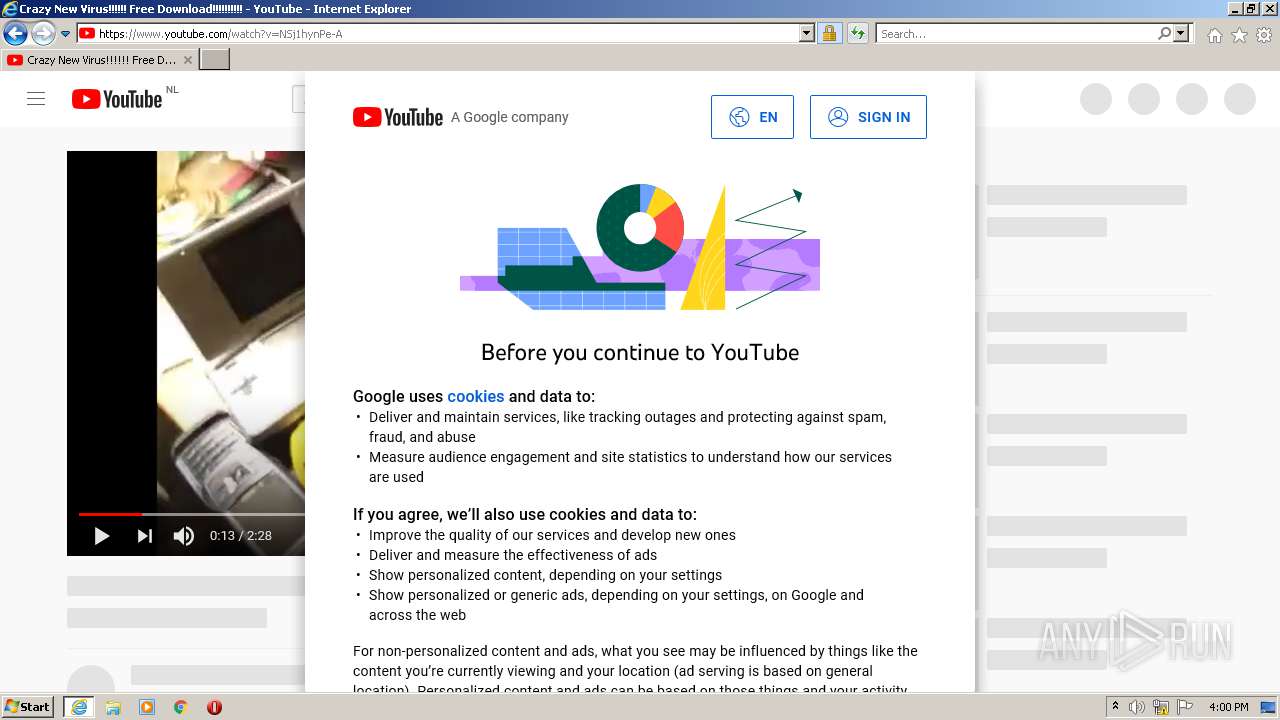Click the YouTube URL in address bar
Image resolution: width=1280 pixels, height=720 pixels.
click(220, 34)
